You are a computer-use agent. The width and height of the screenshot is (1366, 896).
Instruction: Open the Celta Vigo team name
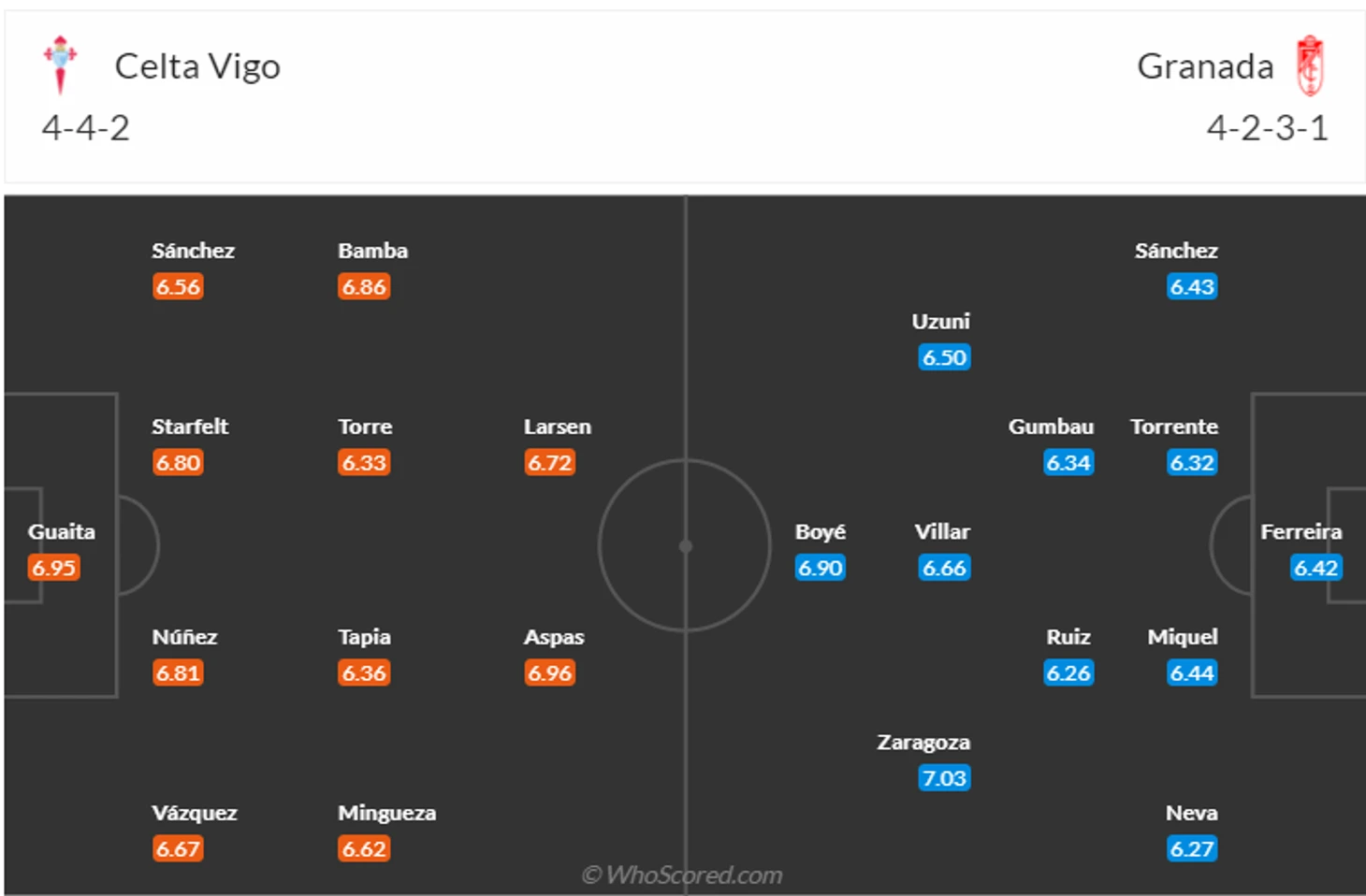pos(197,66)
